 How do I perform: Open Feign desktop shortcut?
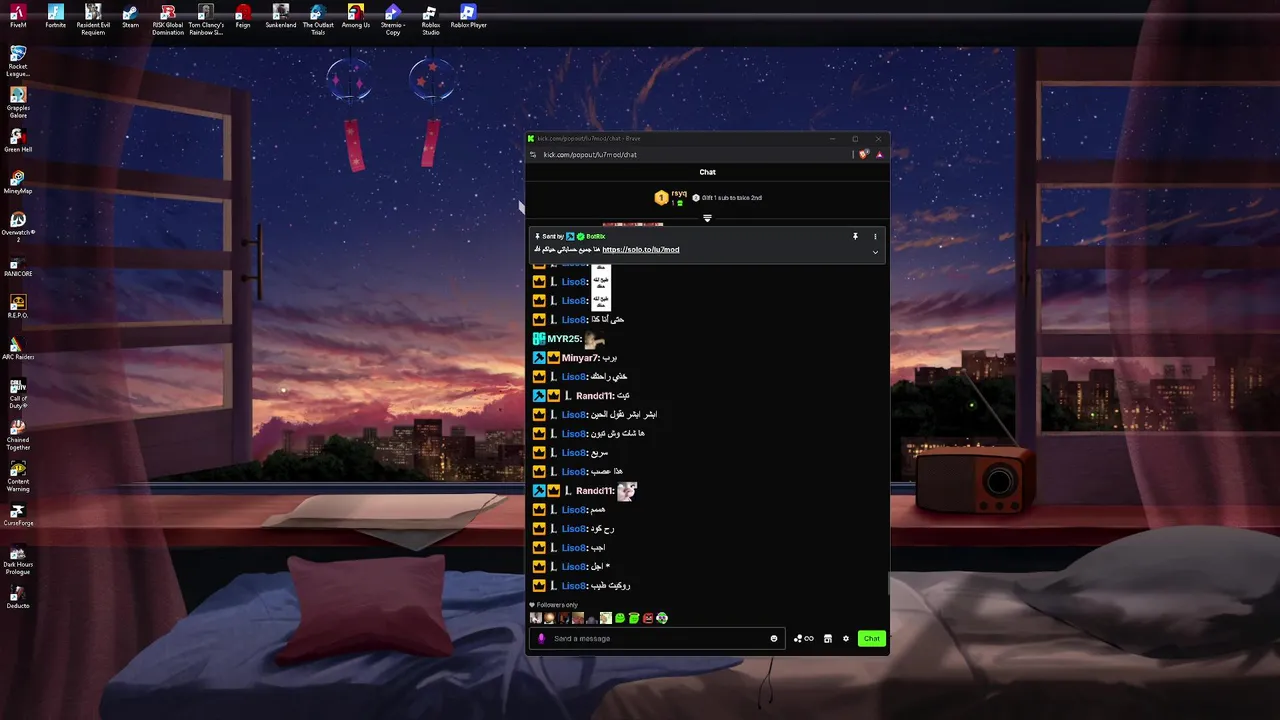pos(243,16)
